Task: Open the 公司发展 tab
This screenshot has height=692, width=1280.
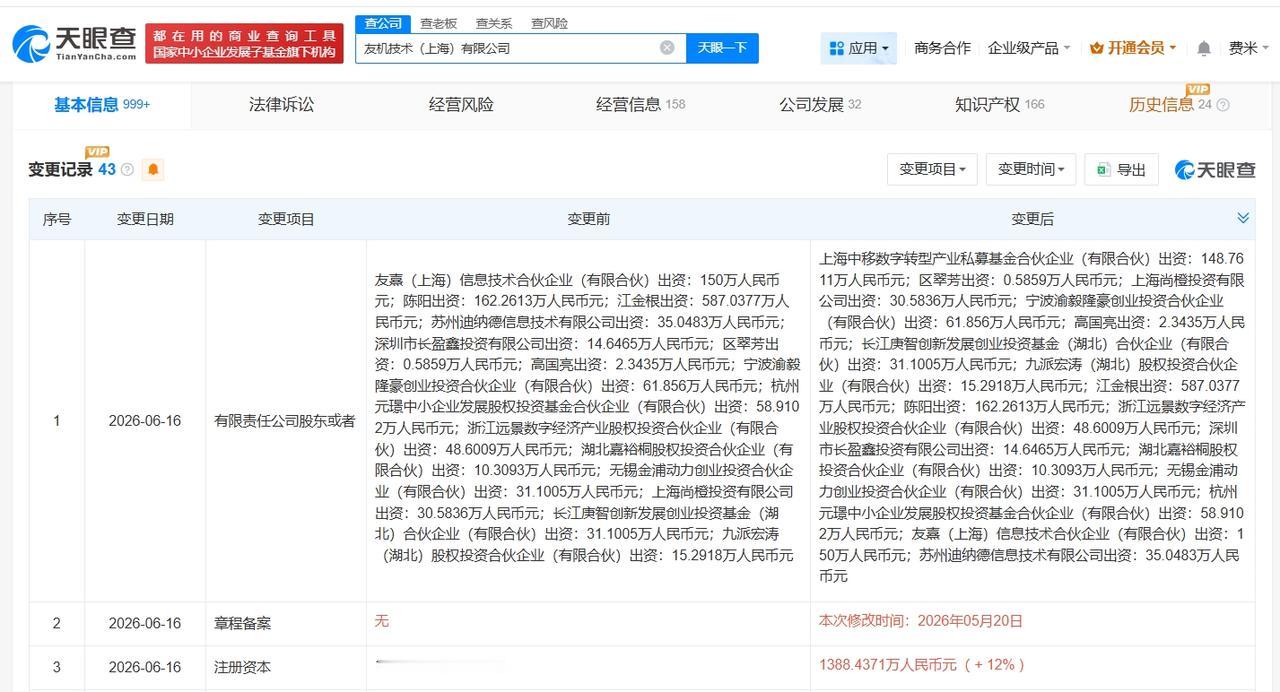Action: (820, 105)
